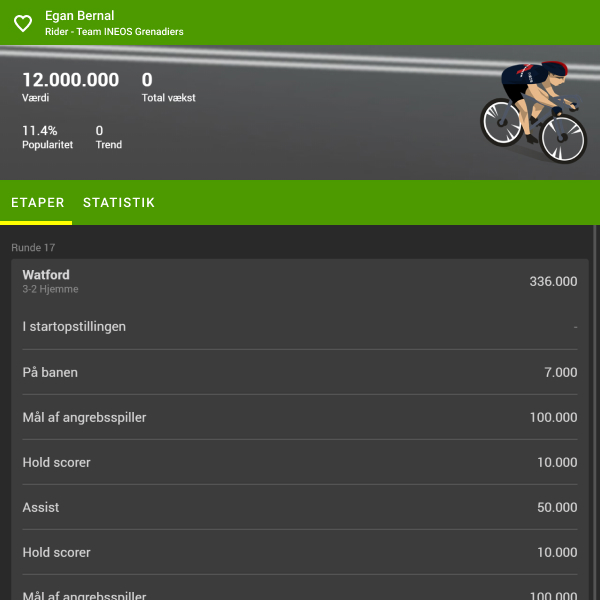Switch to the STATISTIK tab

click(x=119, y=202)
